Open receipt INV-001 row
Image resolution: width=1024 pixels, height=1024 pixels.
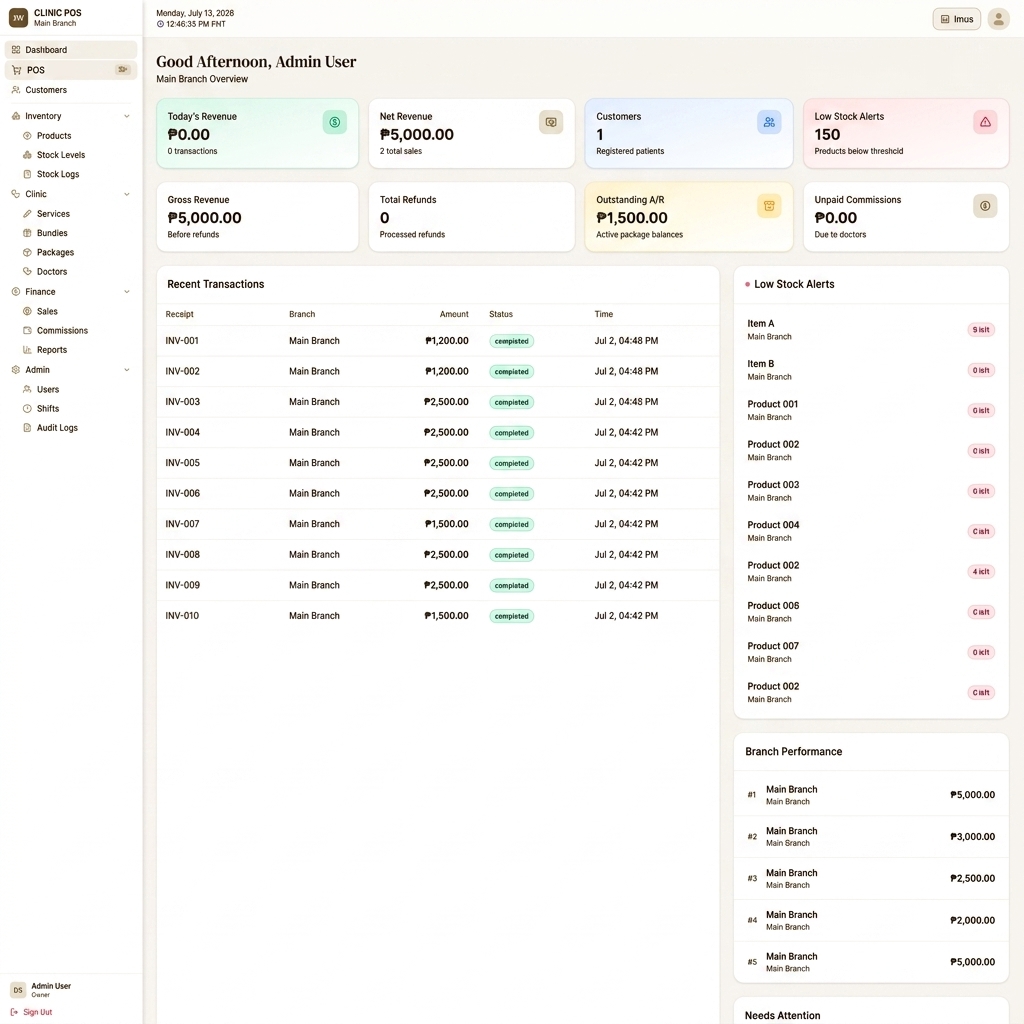[x=438, y=341]
